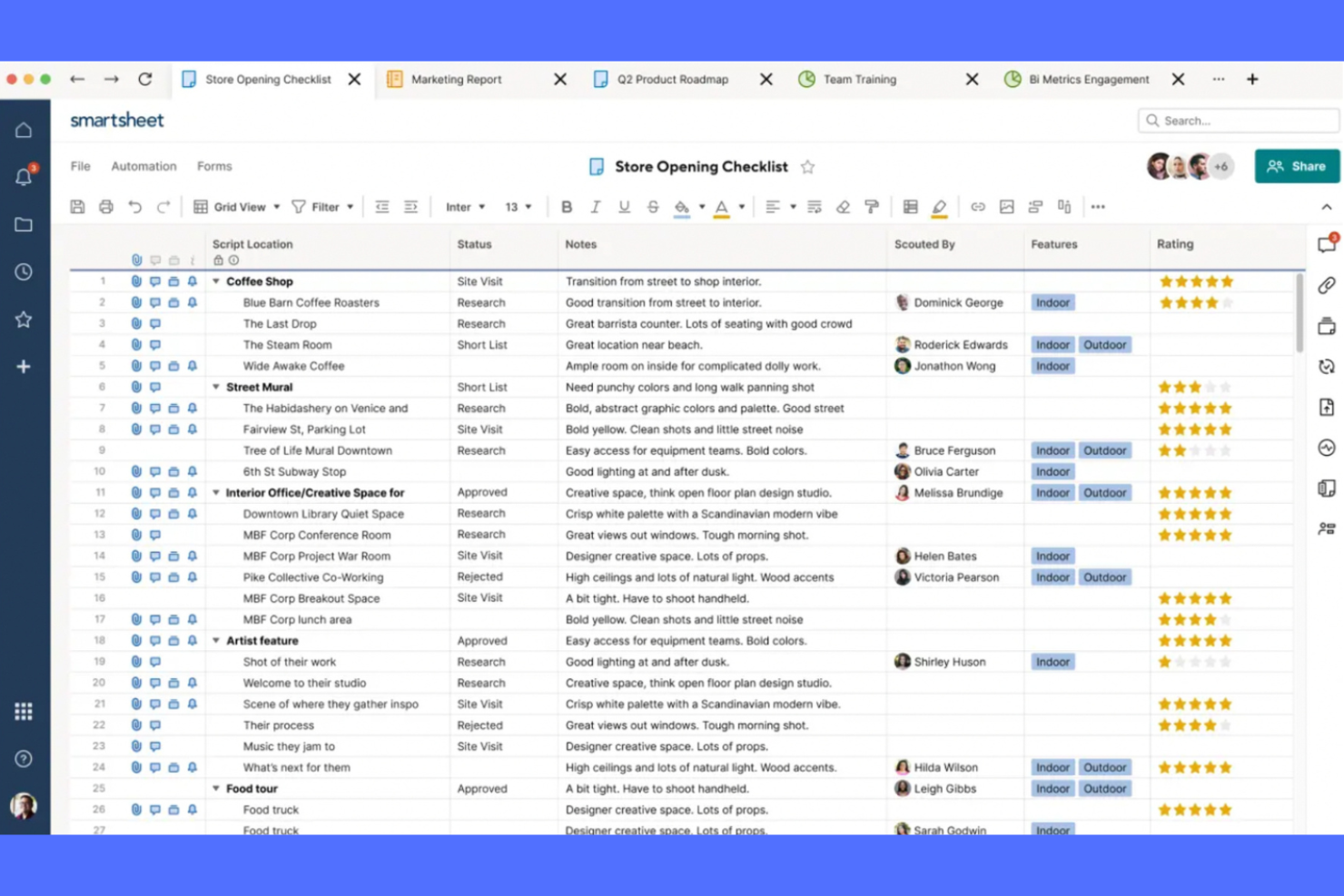Open the attachments panel from the right sidebar

1327,285
